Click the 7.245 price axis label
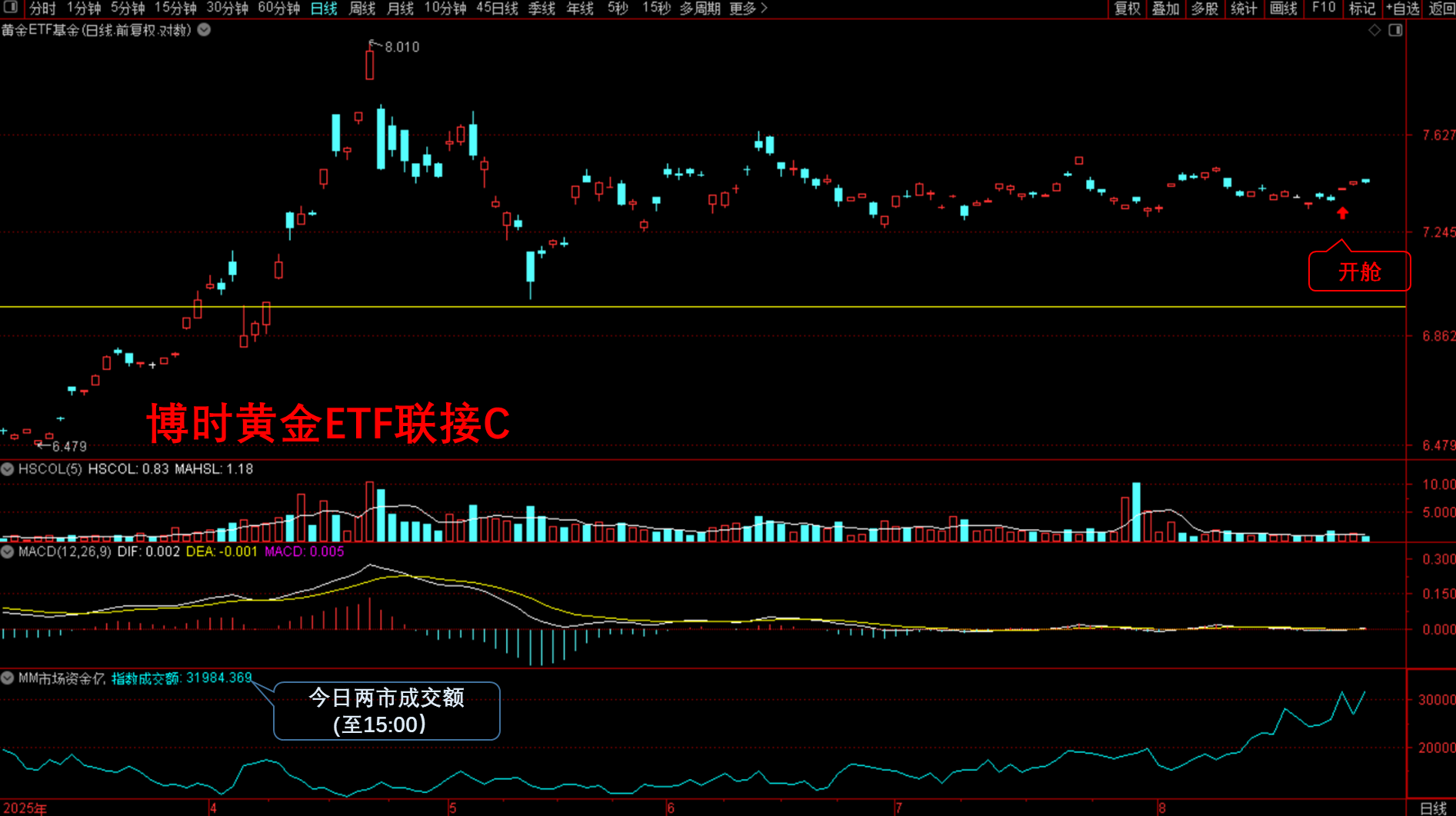The height and width of the screenshot is (816, 1456). [1438, 232]
